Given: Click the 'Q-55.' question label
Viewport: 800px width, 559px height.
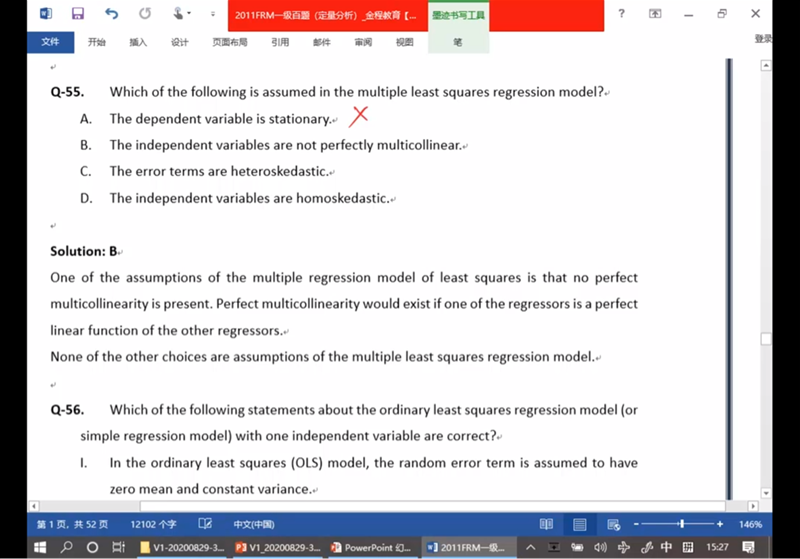Looking at the screenshot, I should [x=67, y=92].
